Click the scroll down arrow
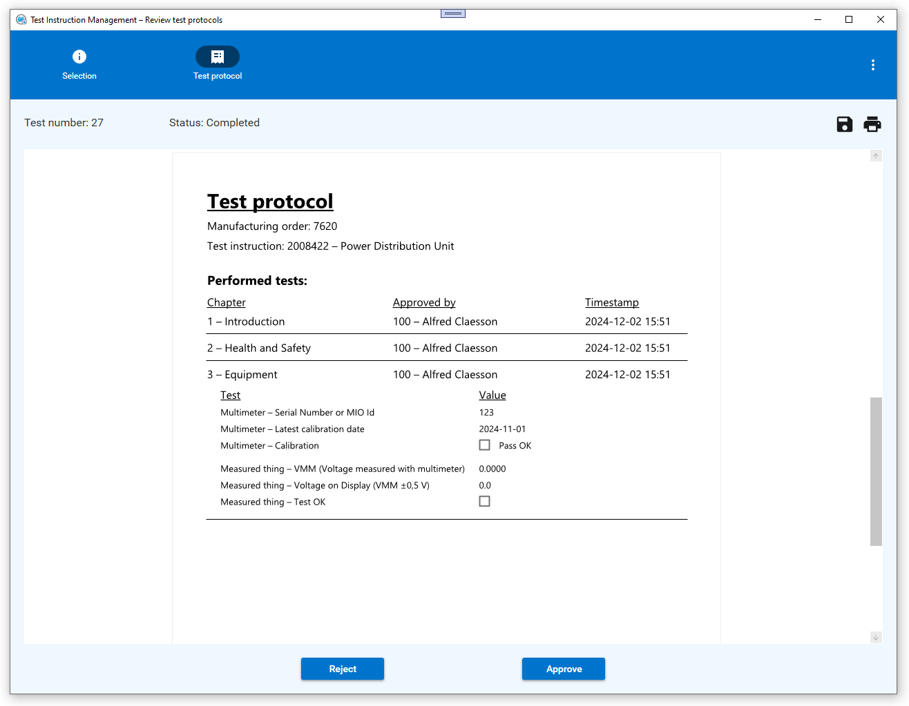This screenshot has width=909, height=706. 876,637
